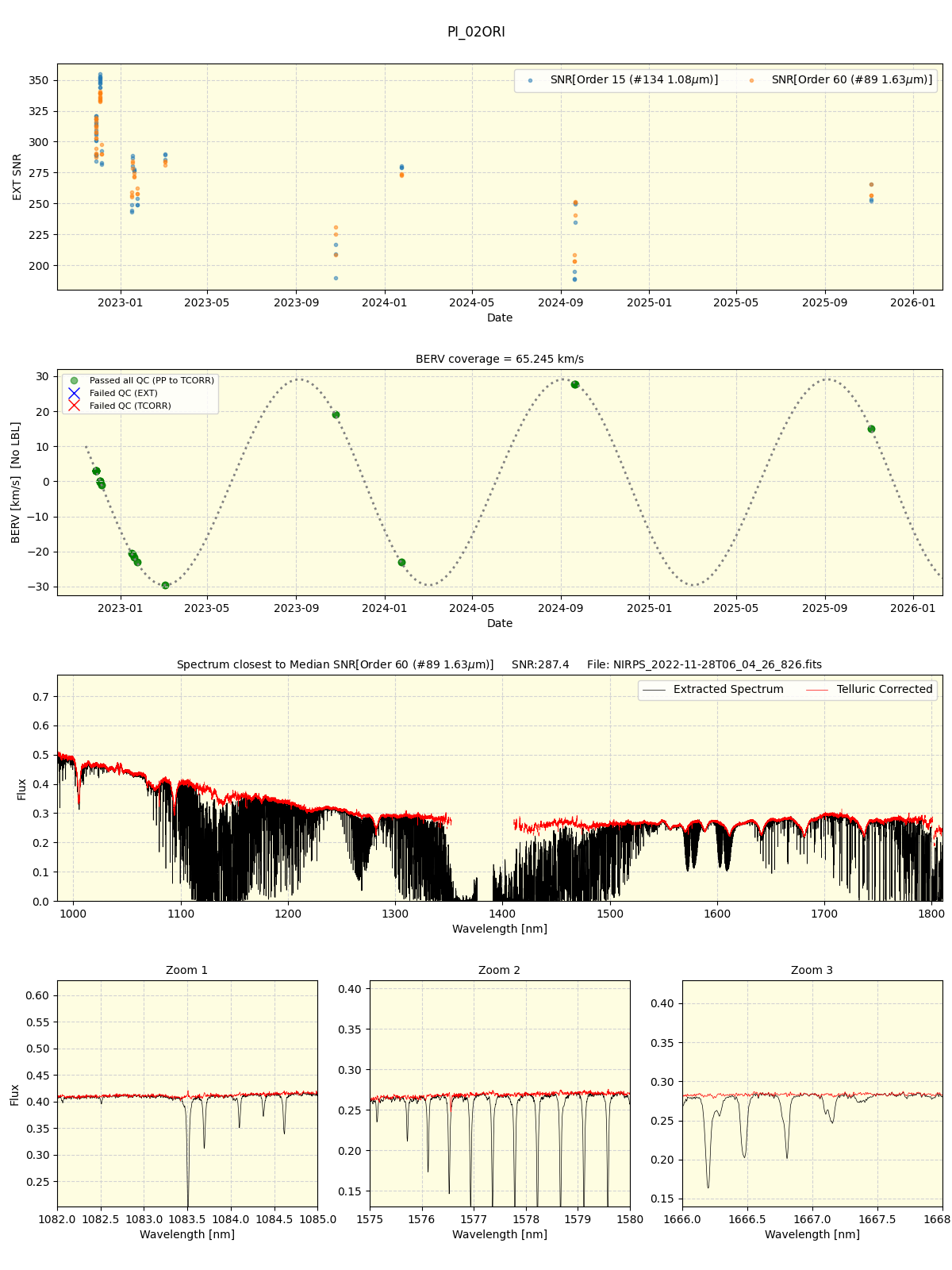The width and height of the screenshot is (952, 1270).
Task: Click the BERV data point near 2023-10
Action: pyautogui.click(x=336, y=414)
